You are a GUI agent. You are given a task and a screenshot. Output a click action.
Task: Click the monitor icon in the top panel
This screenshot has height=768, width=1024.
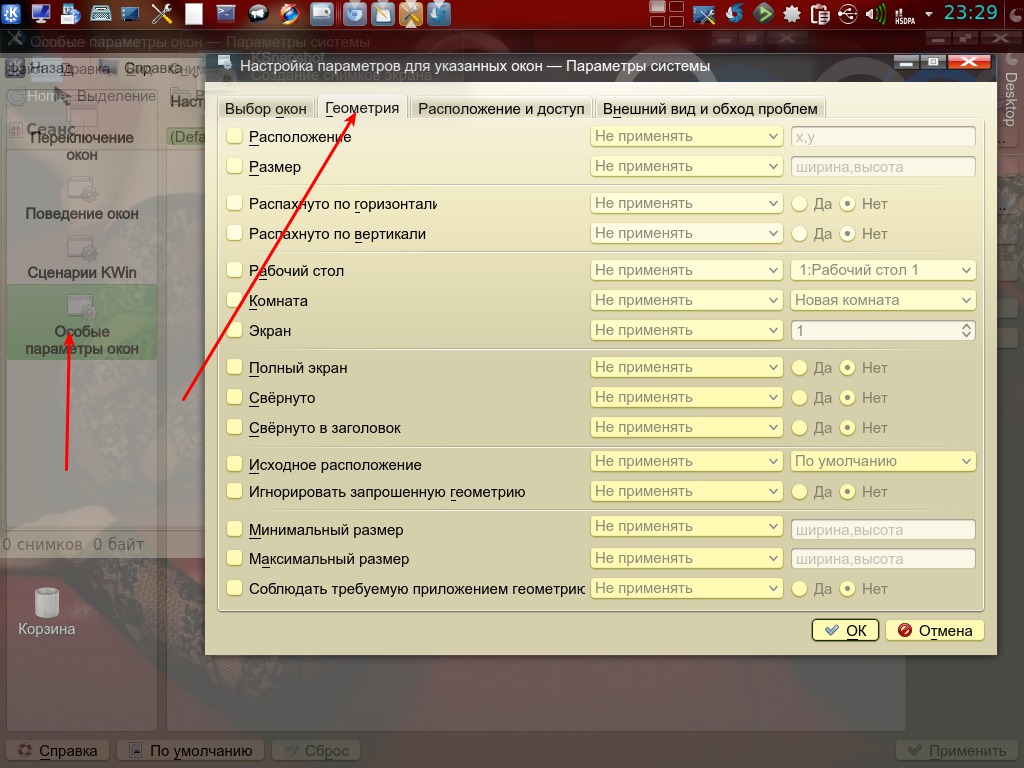point(40,14)
